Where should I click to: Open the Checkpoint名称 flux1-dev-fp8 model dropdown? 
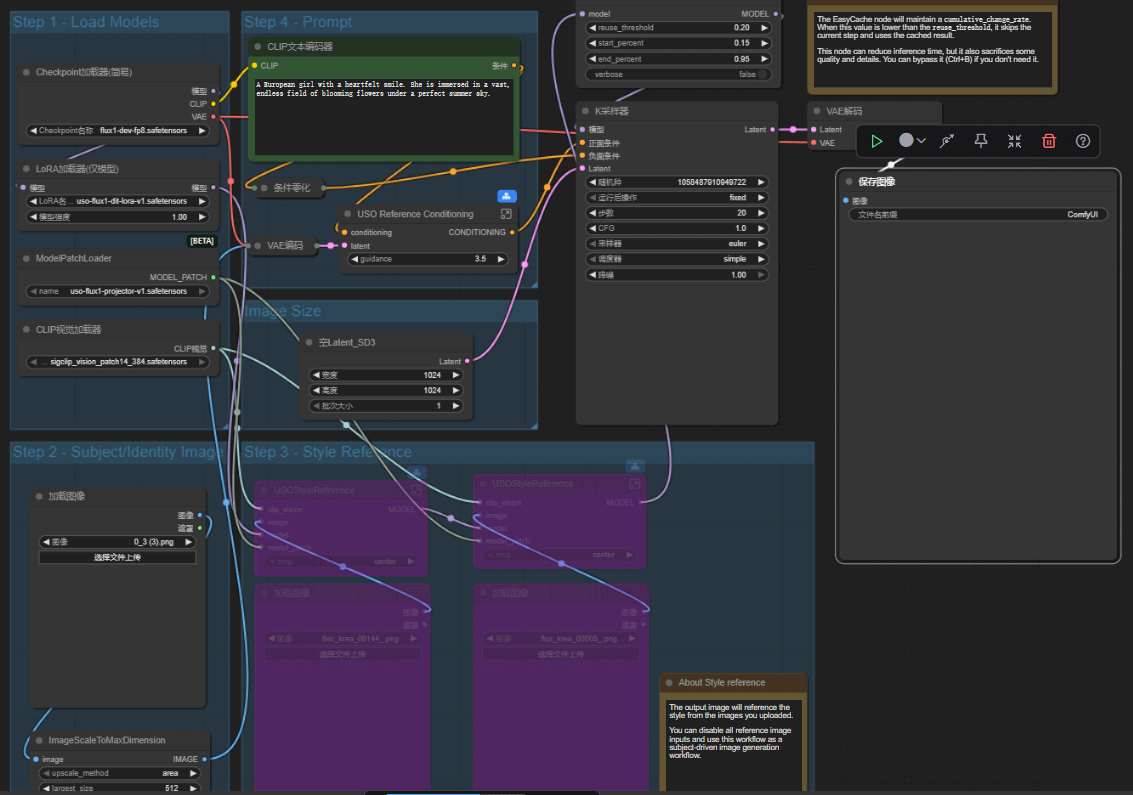[118, 131]
